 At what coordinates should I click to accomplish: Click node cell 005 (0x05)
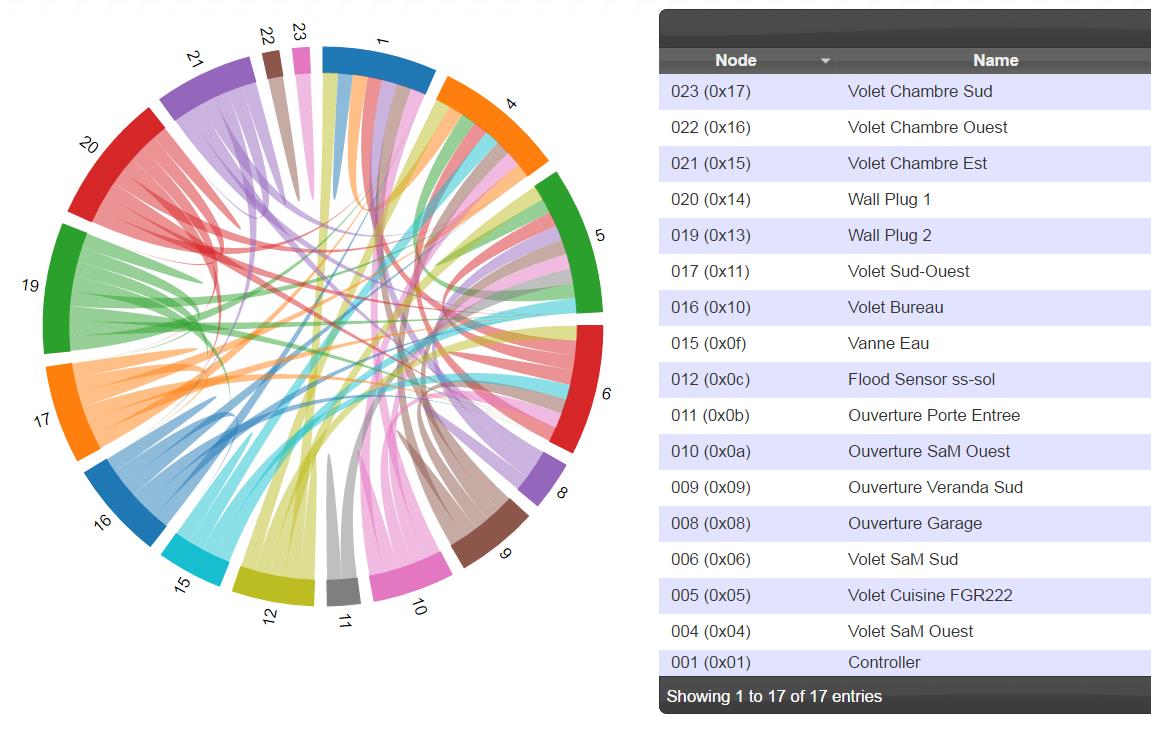[x=711, y=594]
